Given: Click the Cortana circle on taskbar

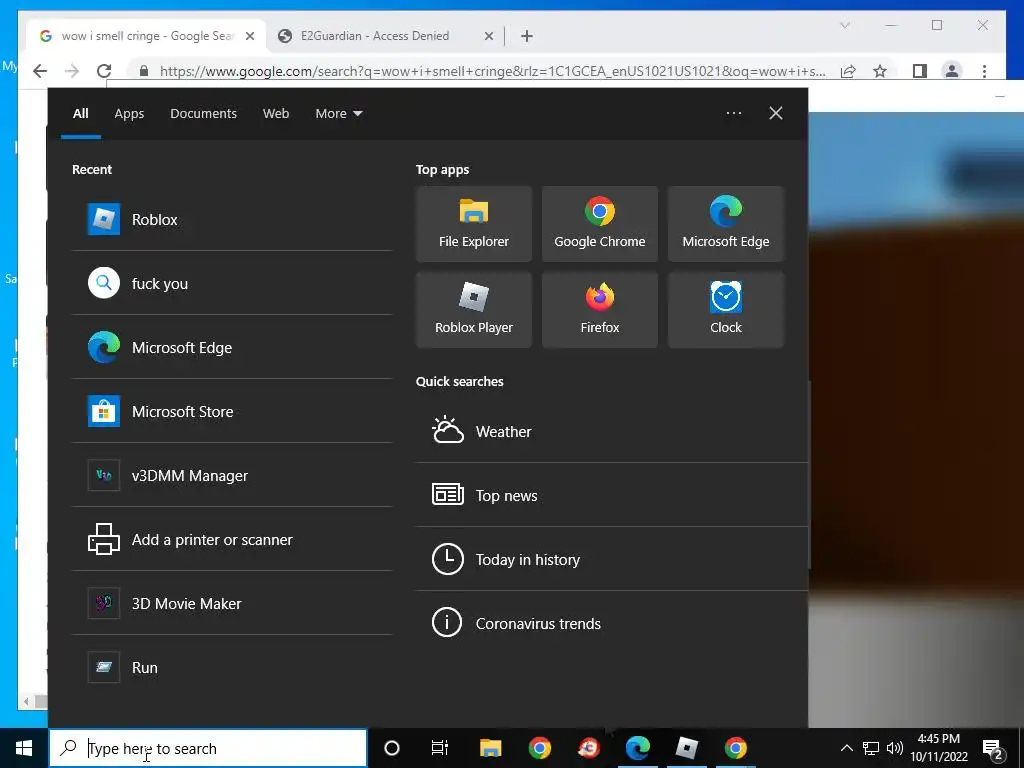Looking at the screenshot, I should click(x=392, y=748).
